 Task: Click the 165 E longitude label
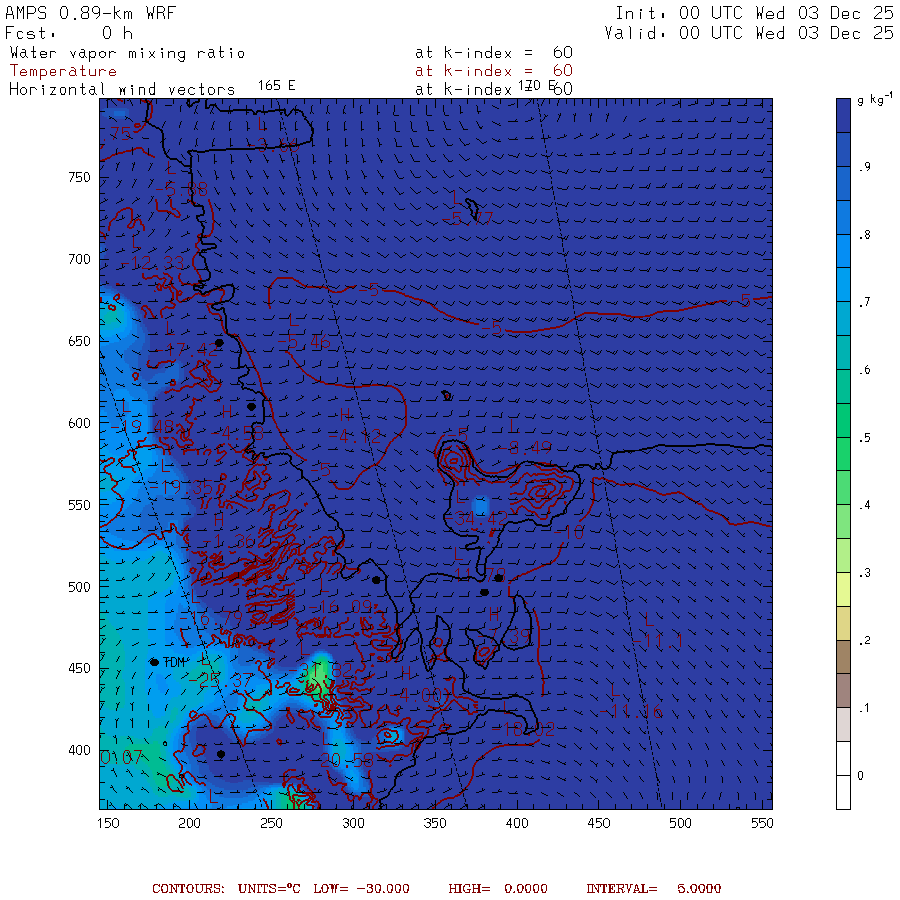click(276, 86)
